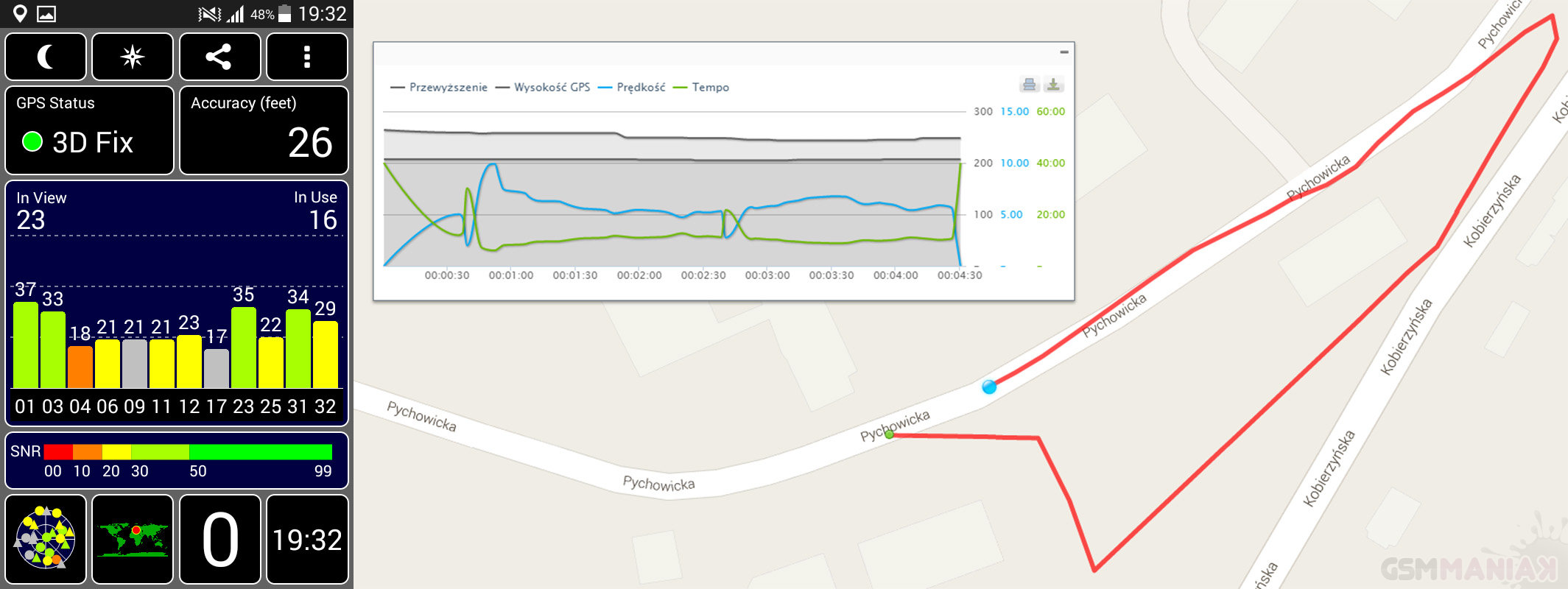Open the satellite sky view radar icon
Image resolution: width=1568 pixels, height=589 pixels.
(x=46, y=538)
